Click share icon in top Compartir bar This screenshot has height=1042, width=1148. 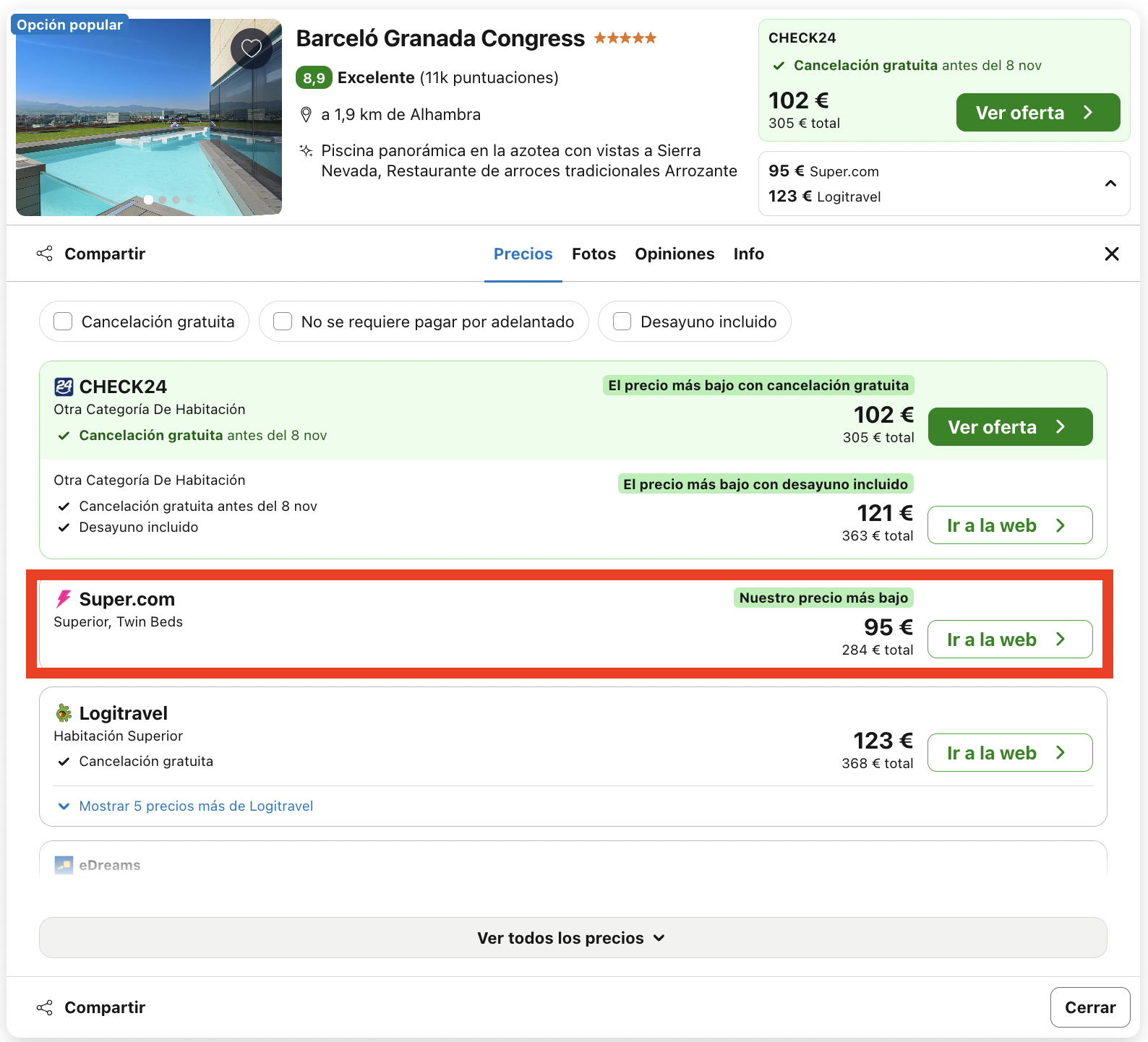click(x=45, y=254)
